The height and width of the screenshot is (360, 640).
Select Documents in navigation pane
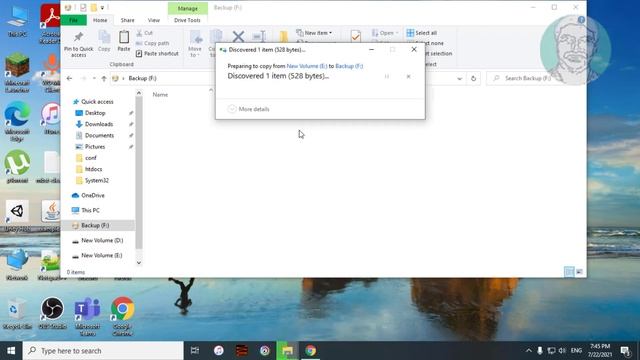pyautogui.click(x=99, y=136)
